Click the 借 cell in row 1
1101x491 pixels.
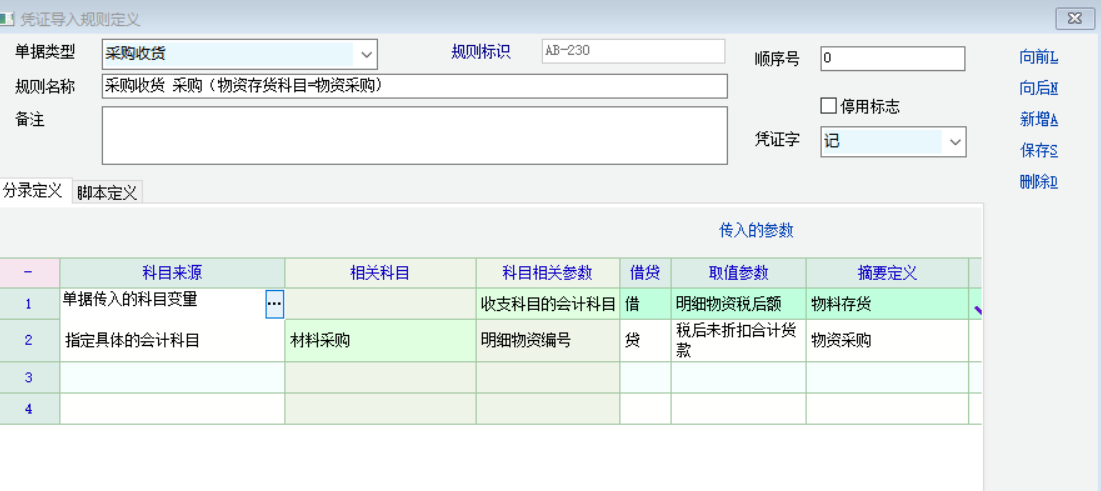[x=645, y=304]
